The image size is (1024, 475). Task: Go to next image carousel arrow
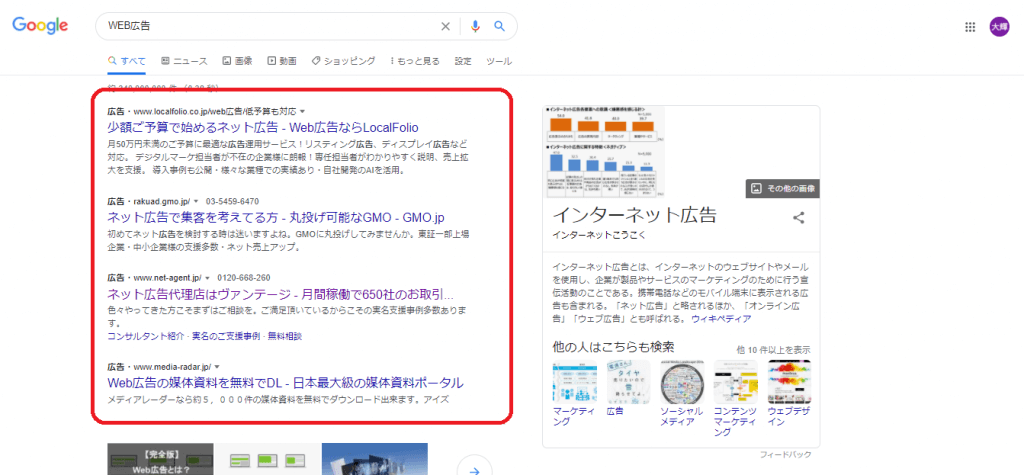(475, 468)
